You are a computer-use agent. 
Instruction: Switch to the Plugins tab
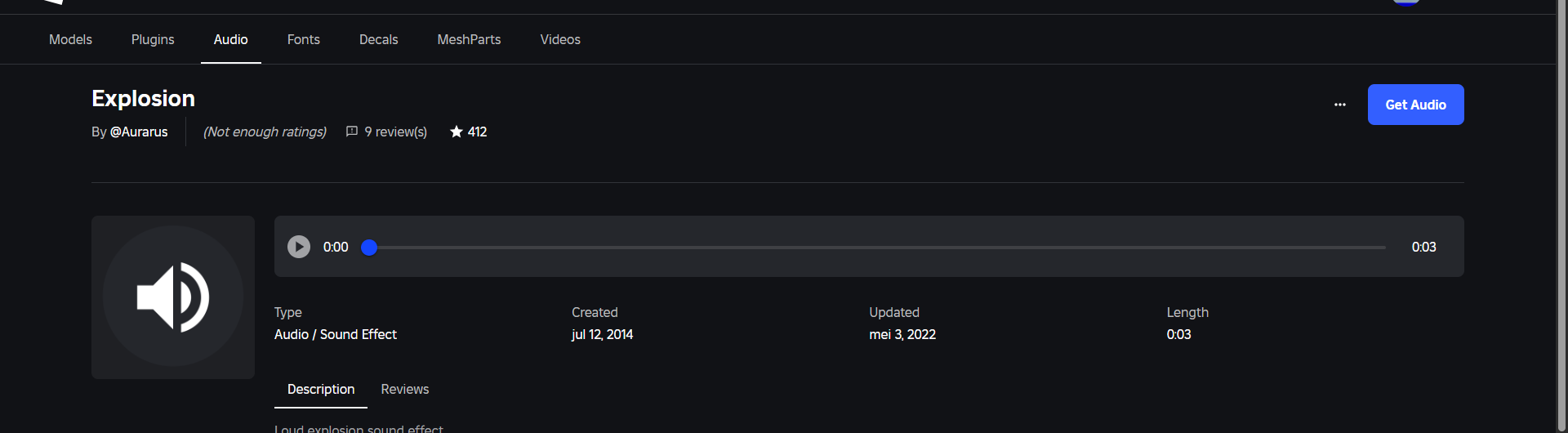[x=153, y=39]
